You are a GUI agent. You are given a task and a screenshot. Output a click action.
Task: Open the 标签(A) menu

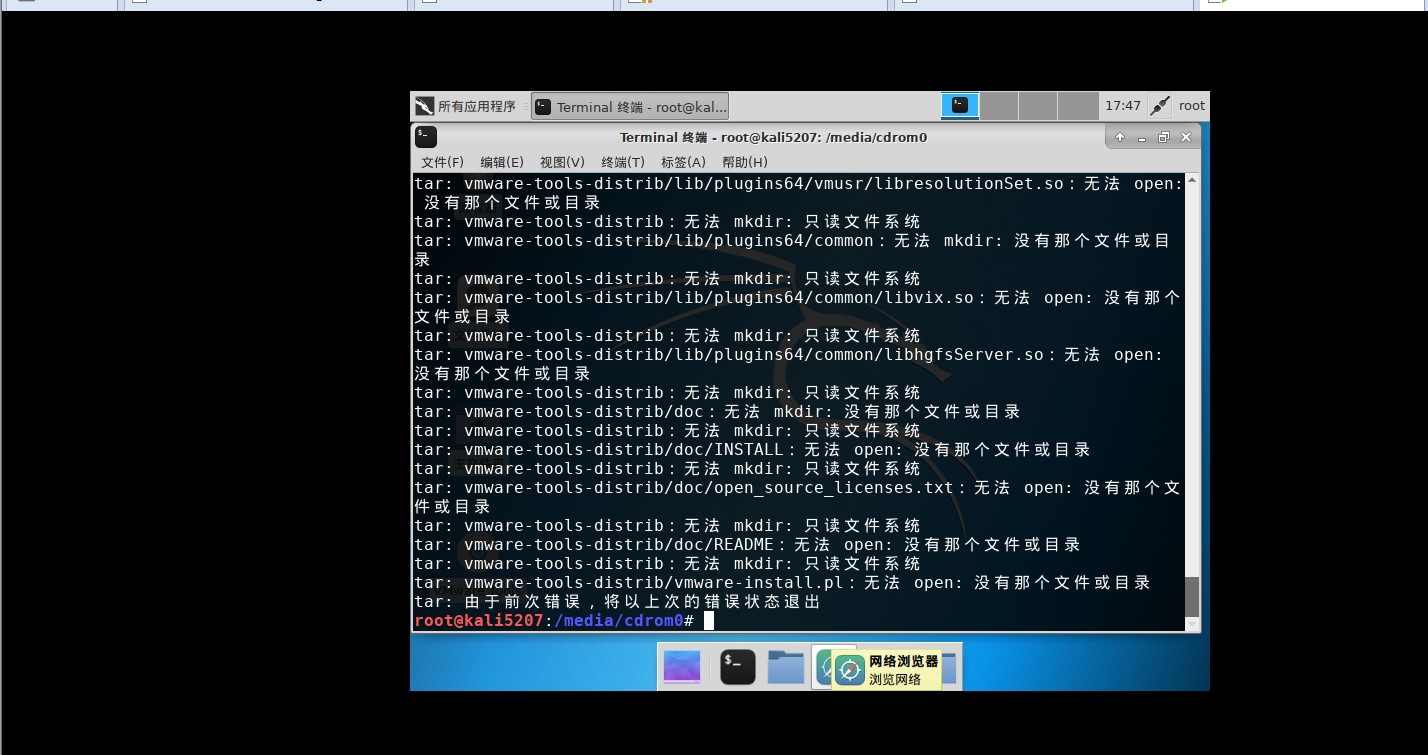click(x=683, y=162)
